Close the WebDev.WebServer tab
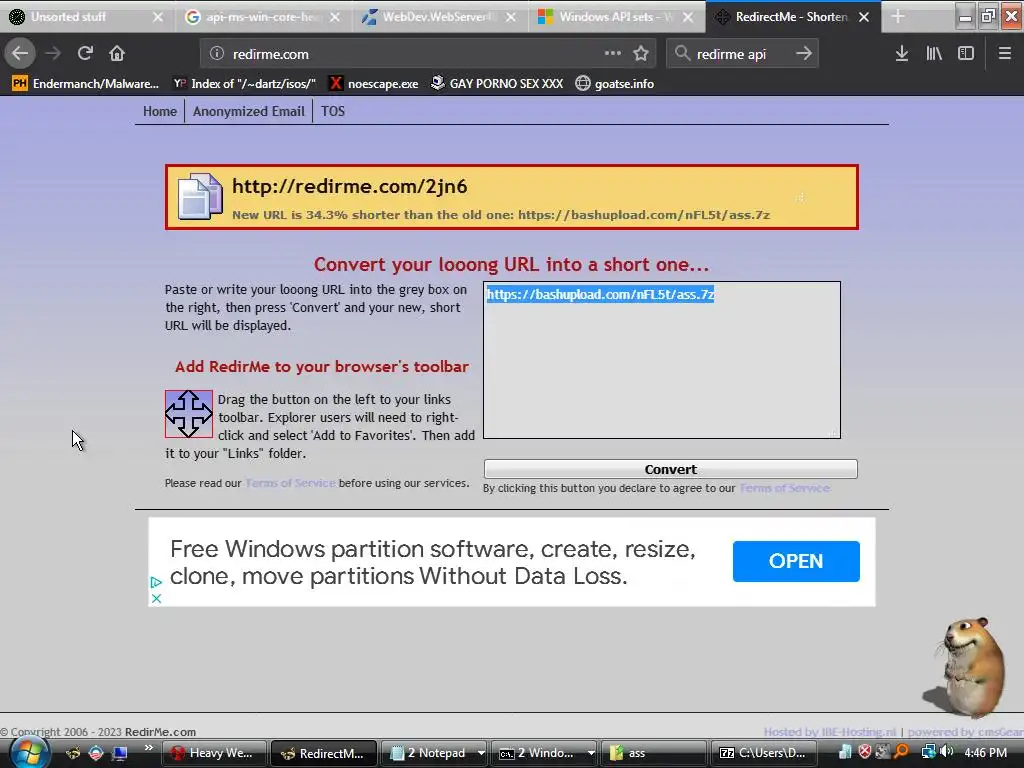The image size is (1024, 768). click(x=511, y=17)
